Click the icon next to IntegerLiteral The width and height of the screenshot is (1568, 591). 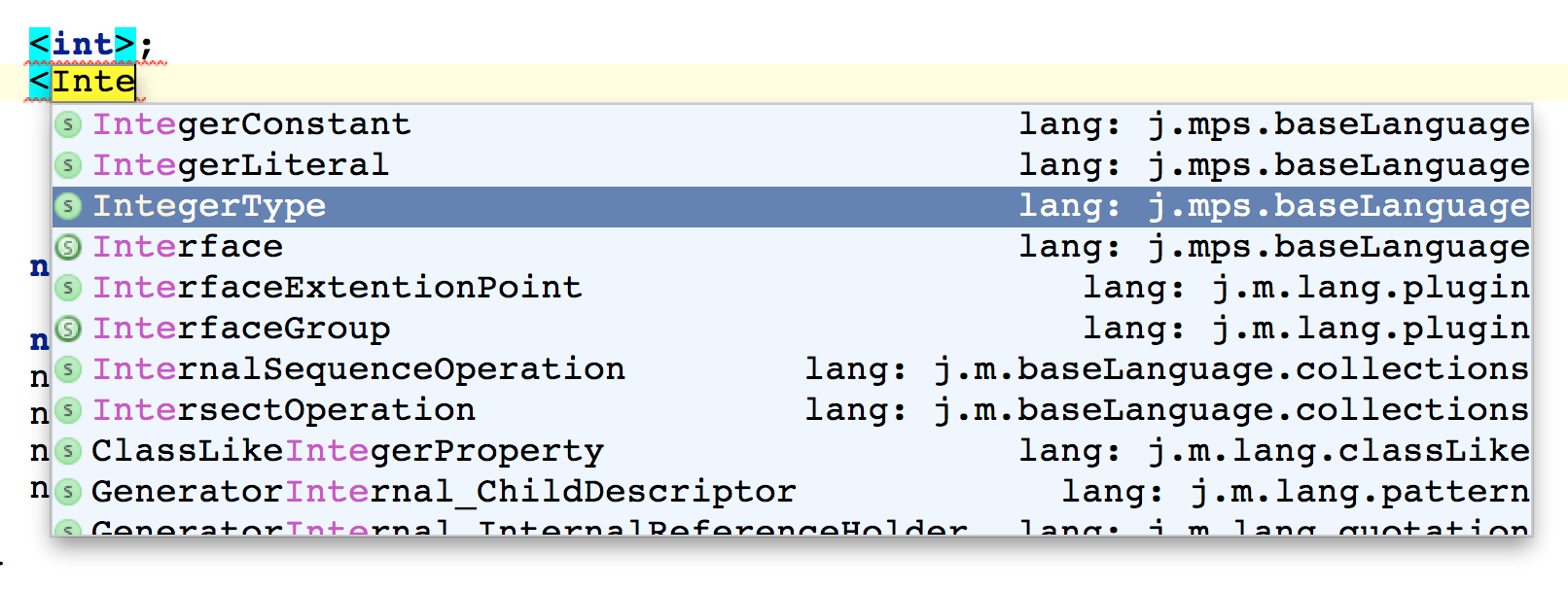[x=67, y=165]
